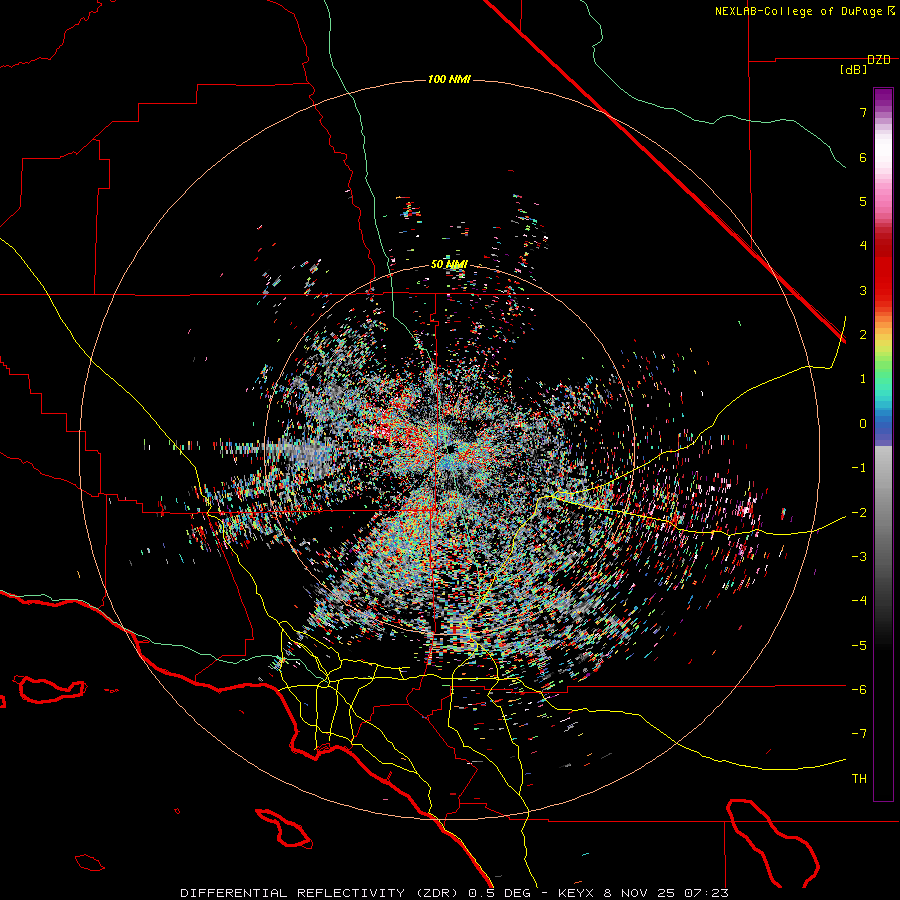Click the 2 value on color scale
Viewport: 900px width, 900px height.
863,335
